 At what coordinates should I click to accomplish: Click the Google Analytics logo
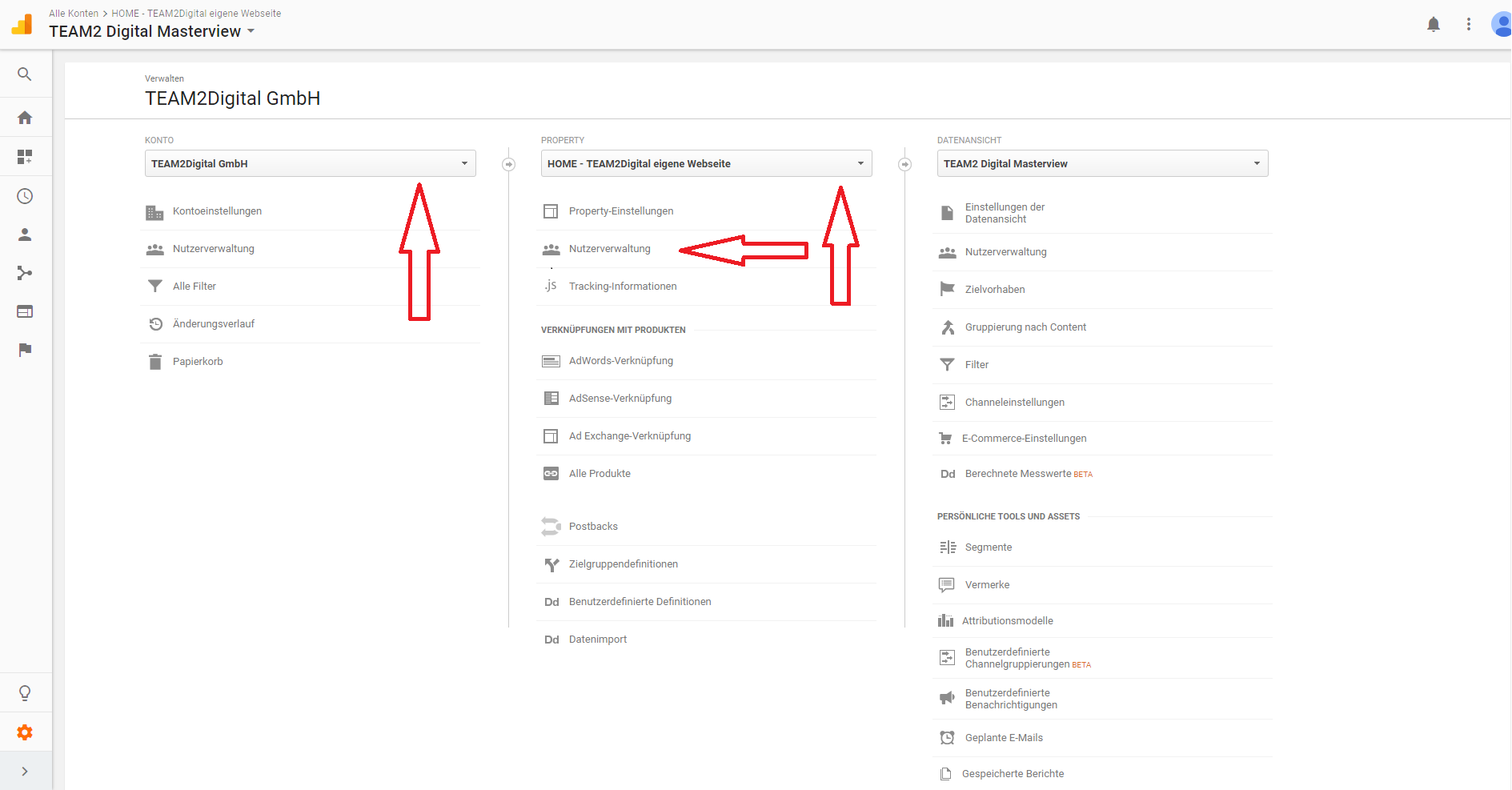click(22, 24)
